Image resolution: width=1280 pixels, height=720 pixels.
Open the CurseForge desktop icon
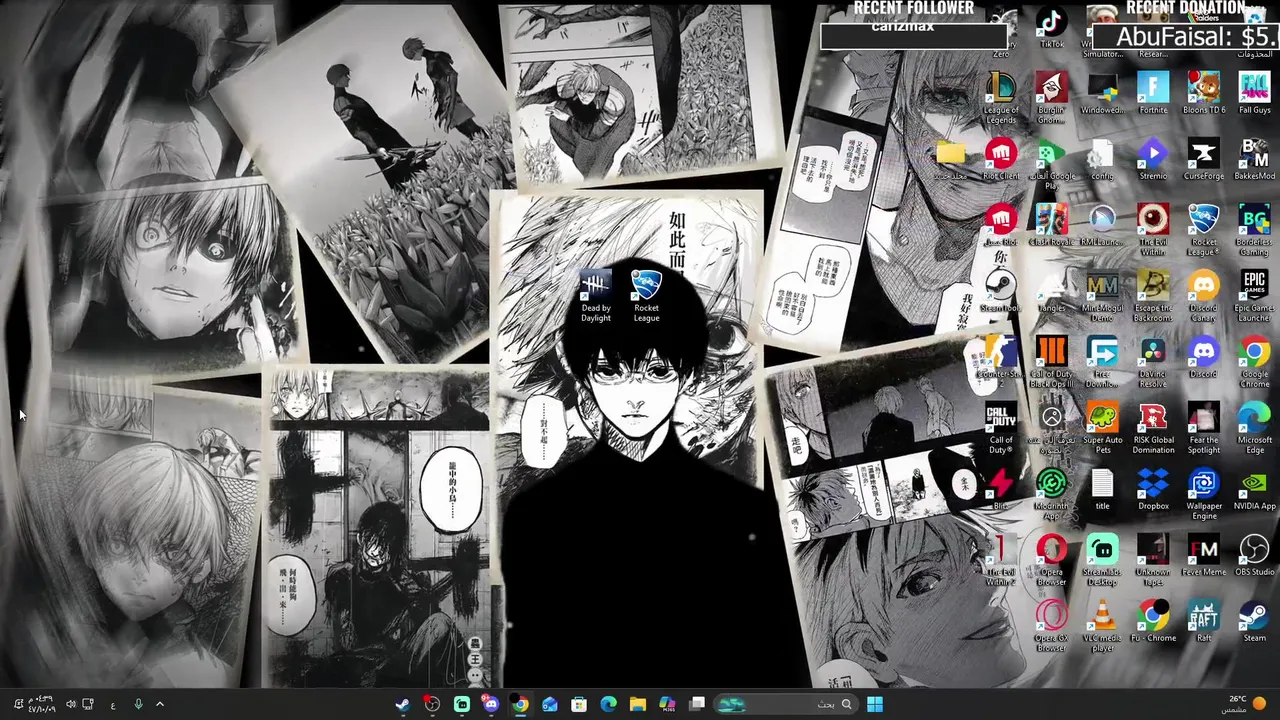[x=1204, y=160]
